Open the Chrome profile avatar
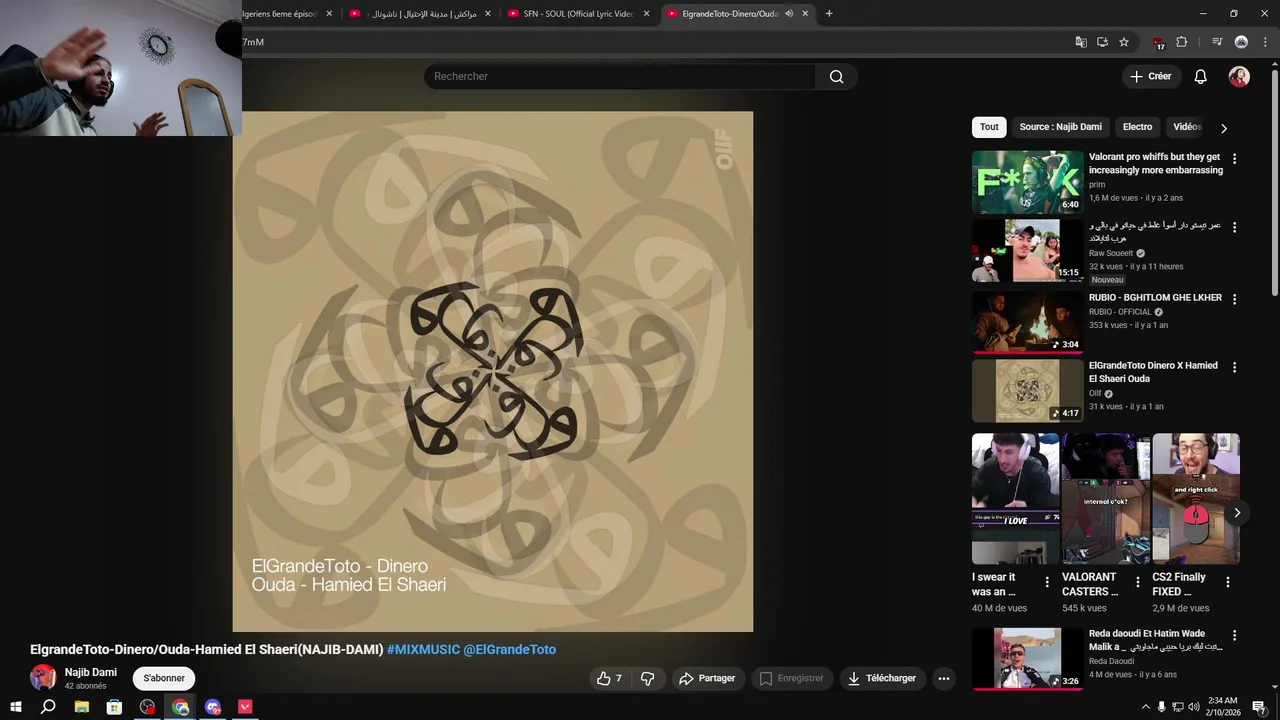The height and width of the screenshot is (720, 1280). click(1241, 42)
